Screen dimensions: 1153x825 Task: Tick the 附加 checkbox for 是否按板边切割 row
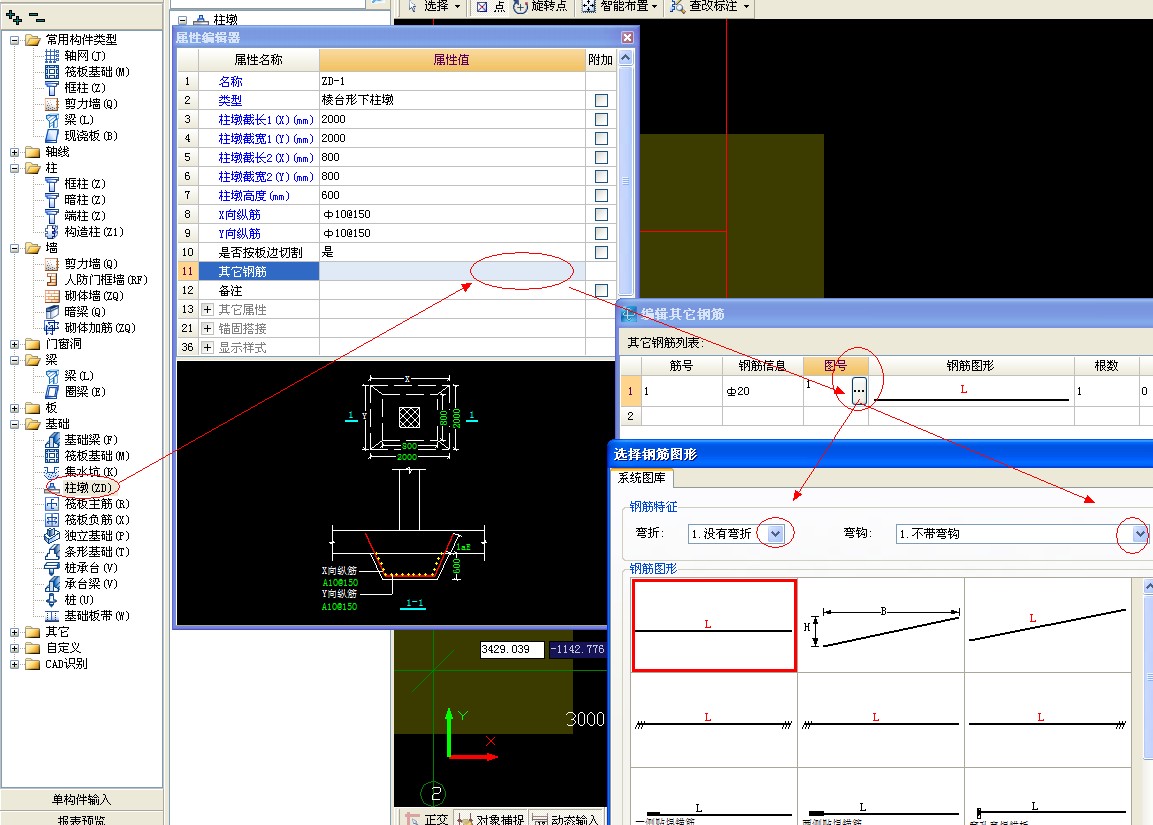point(602,252)
